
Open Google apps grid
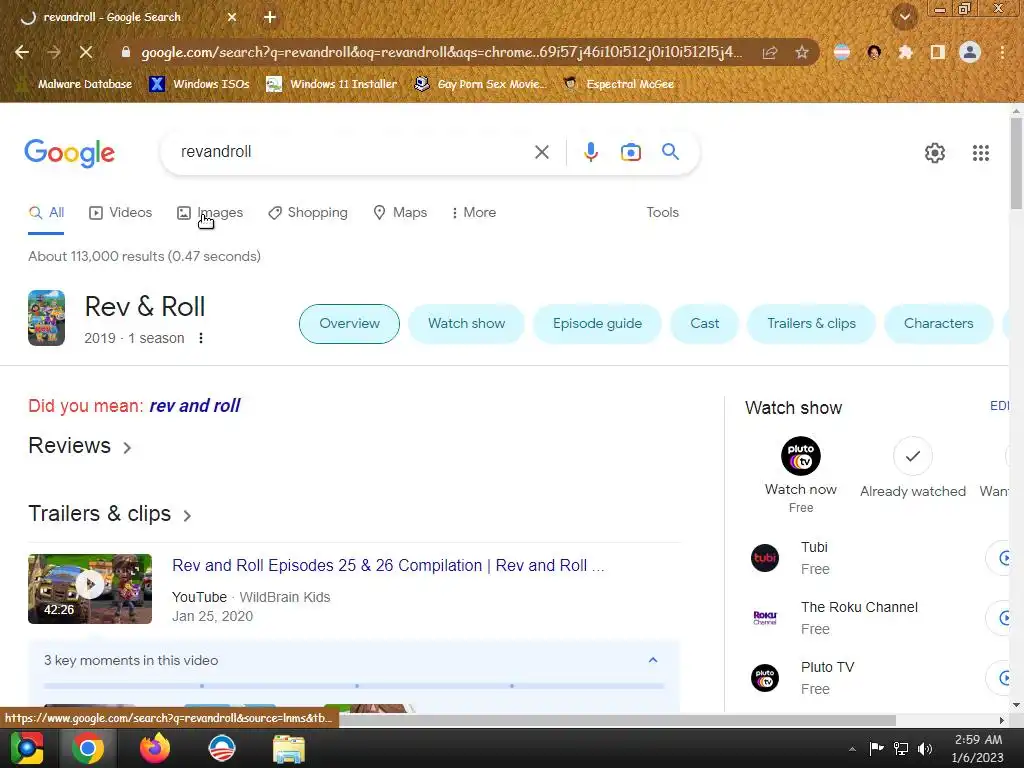pyautogui.click(x=980, y=153)
